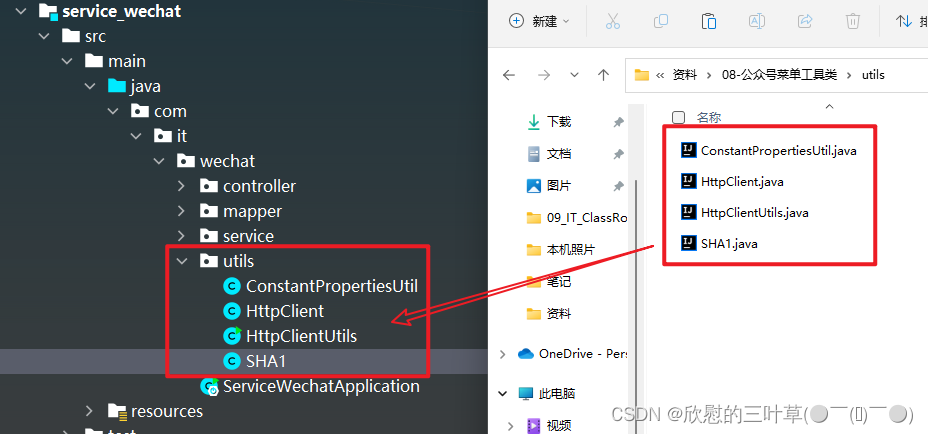This screenshot has width=928, height=434.
Task: Collapse the utils package chevron
Action: 182,261
